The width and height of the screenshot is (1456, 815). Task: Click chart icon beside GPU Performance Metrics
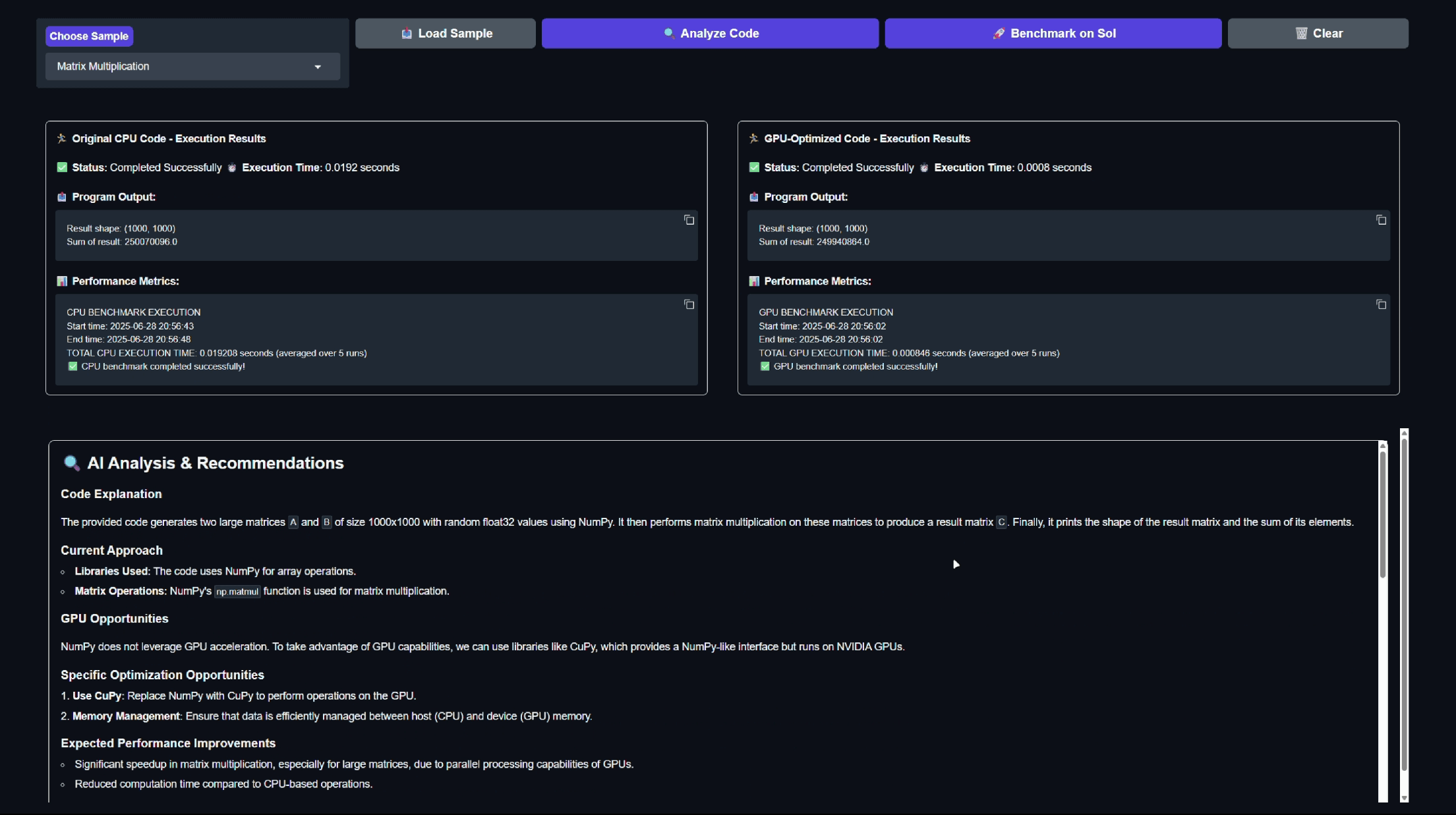pyautogui.click(x=754, y=281)
